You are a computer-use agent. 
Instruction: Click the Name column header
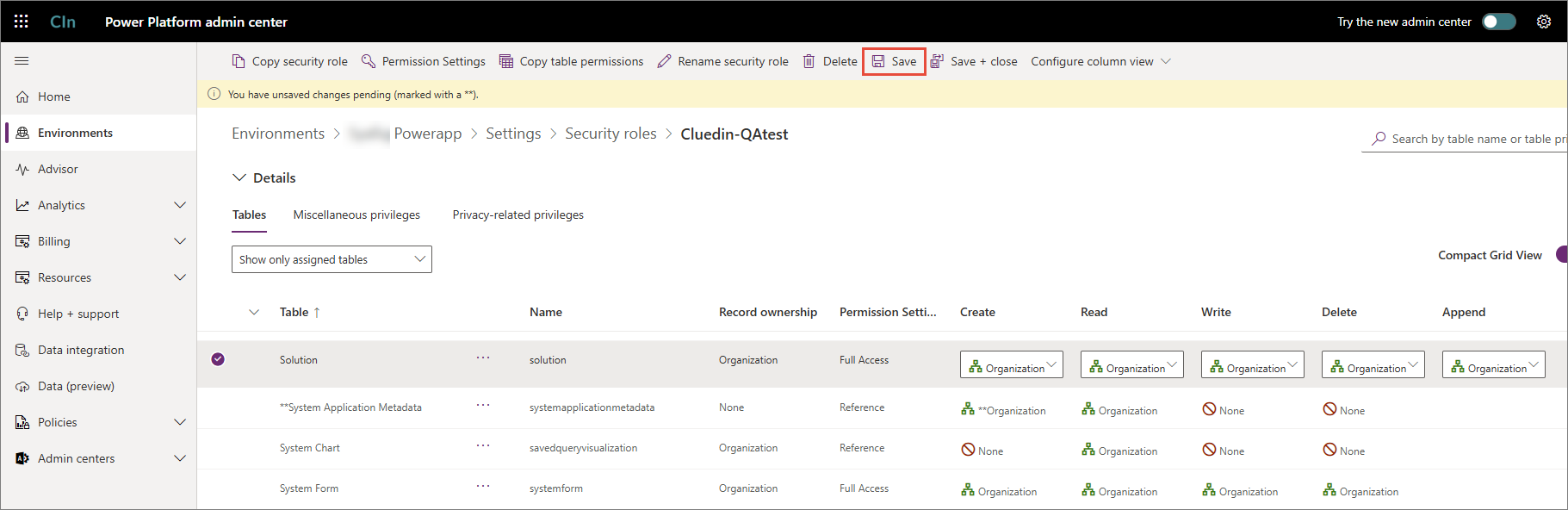(x=546, y=312)
